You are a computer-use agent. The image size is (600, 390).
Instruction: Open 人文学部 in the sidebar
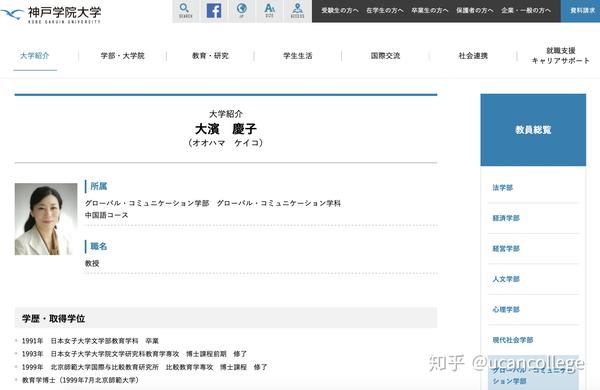(506, 279)
